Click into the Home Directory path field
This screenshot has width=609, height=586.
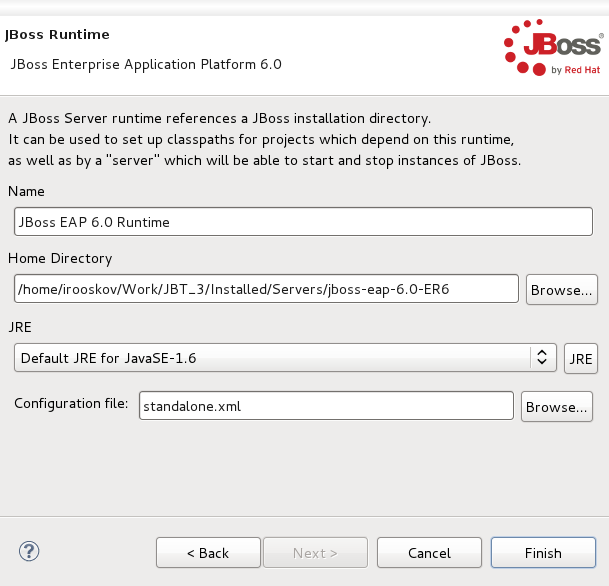pyautogui.click(x=266, y=290)
